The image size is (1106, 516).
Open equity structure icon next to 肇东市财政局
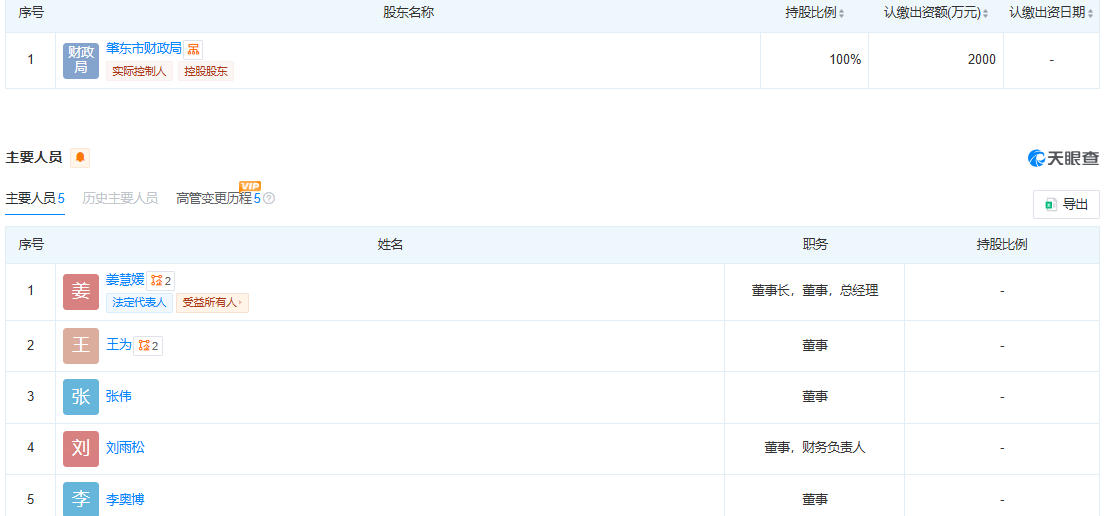(194, 49)
